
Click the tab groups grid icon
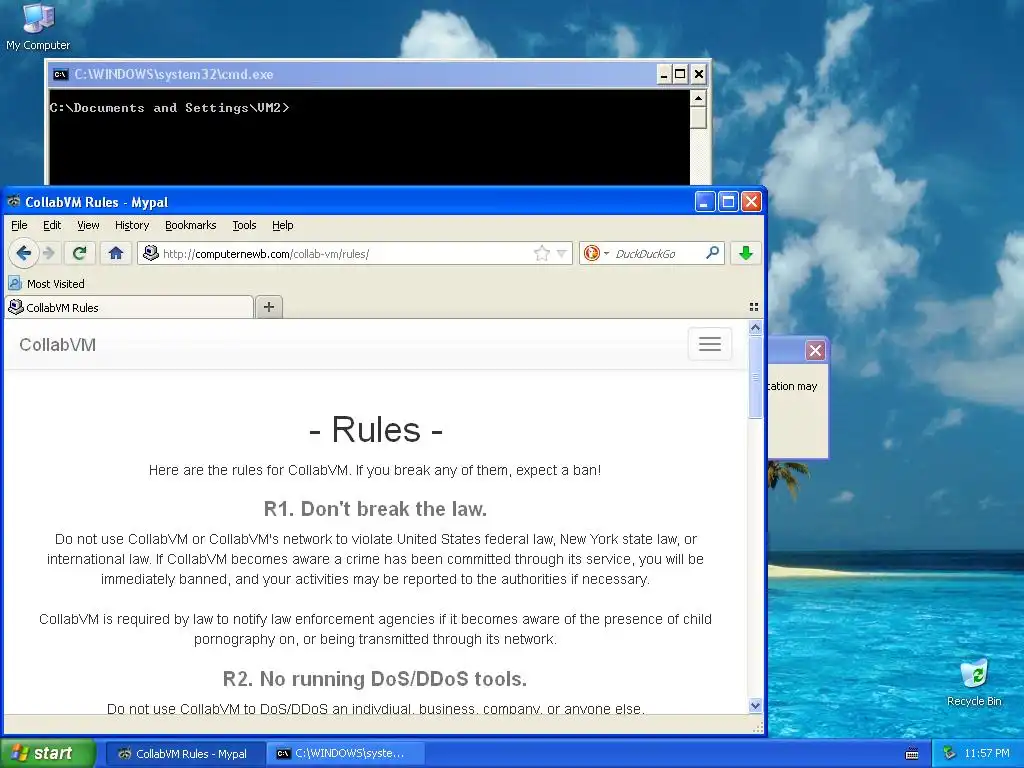(x=754, y=307)
